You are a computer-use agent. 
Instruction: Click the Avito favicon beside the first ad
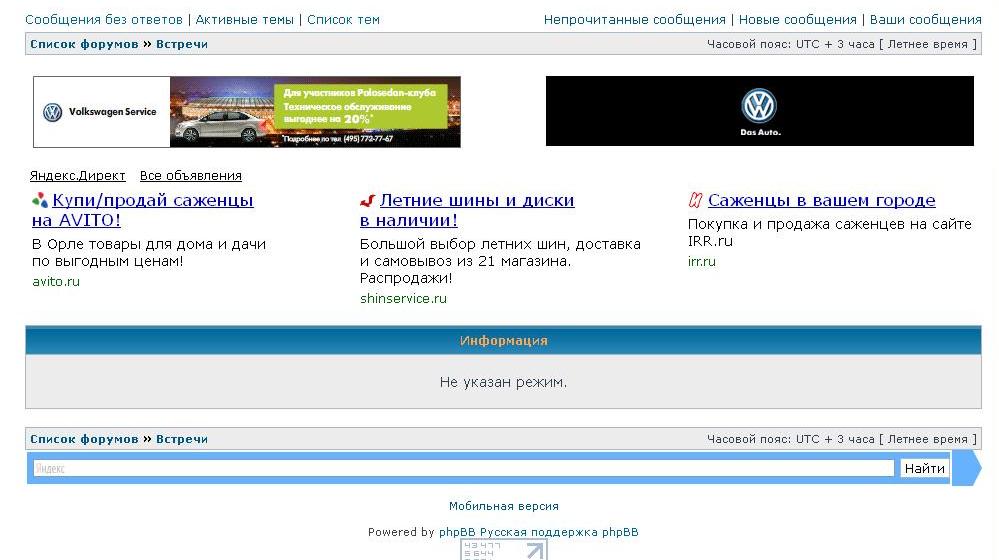pyautogui.click(x=40, y=200)
